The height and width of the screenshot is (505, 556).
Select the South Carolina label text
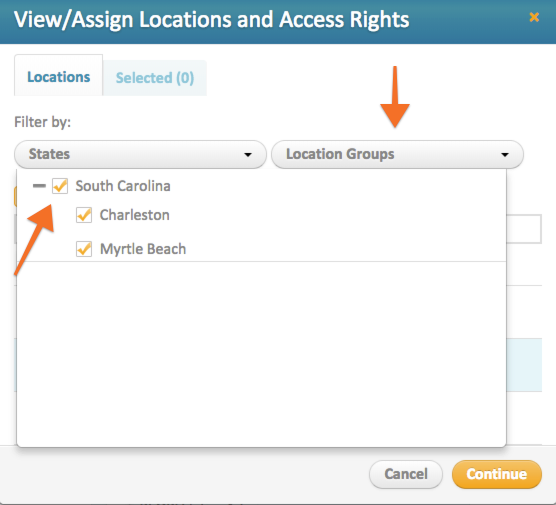(x=123, y=186)
